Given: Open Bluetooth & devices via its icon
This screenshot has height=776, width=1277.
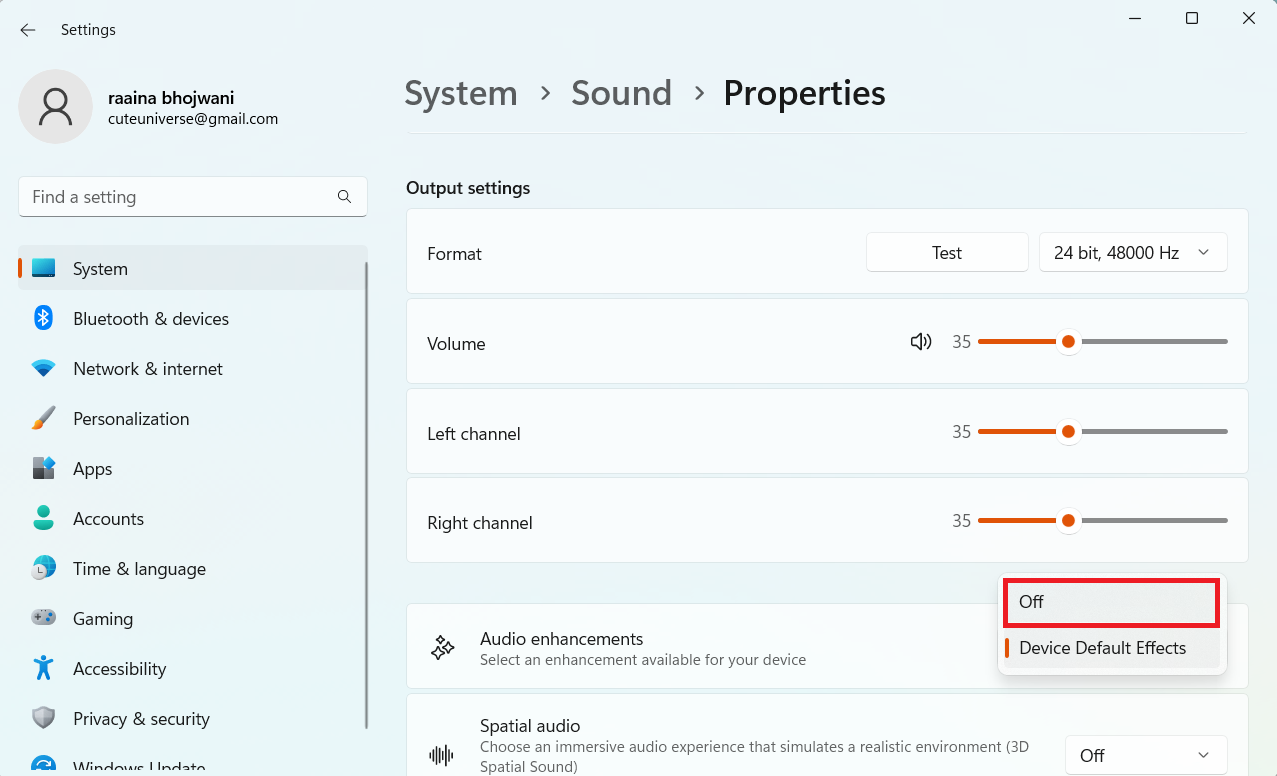Looking at the screenshot, I should point(43,319).
